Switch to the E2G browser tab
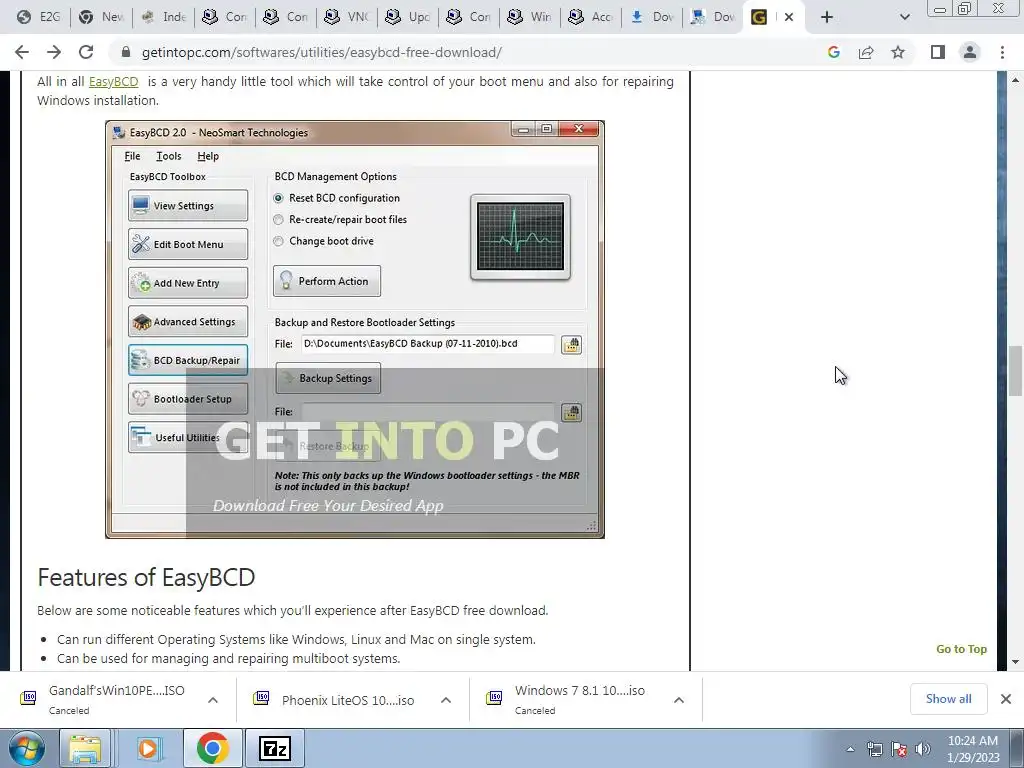The height and width of the screenshot is (768, 1024). click(39, 17)
